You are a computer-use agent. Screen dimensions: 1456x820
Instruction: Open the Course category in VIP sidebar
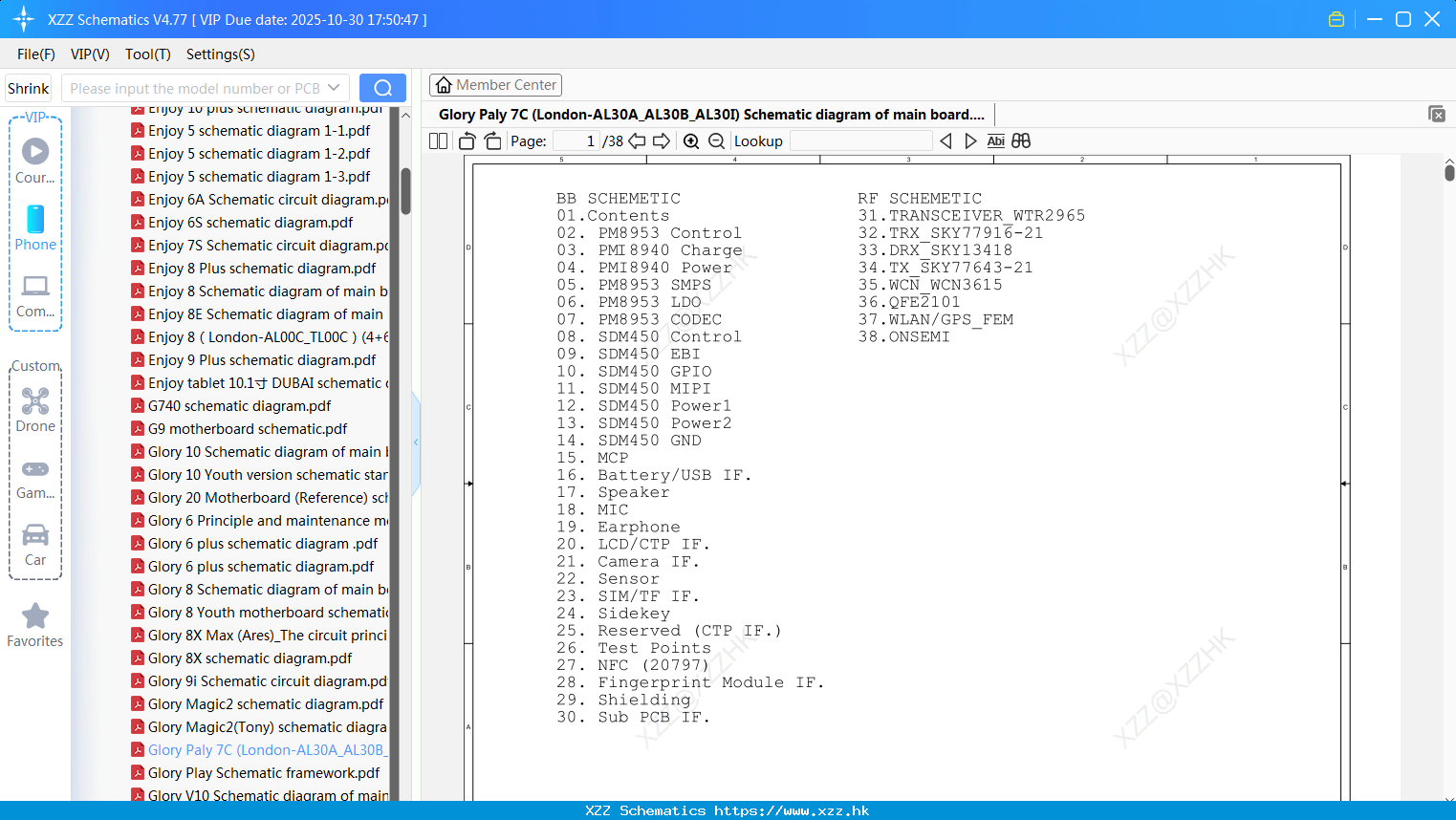point(35,161)
